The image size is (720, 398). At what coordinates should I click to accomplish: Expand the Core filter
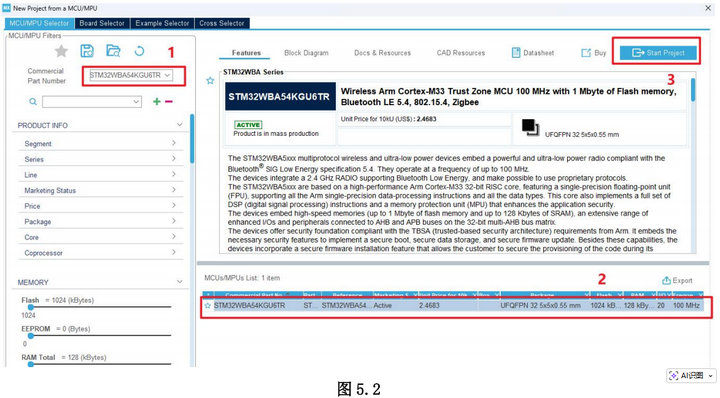point(174,237)
